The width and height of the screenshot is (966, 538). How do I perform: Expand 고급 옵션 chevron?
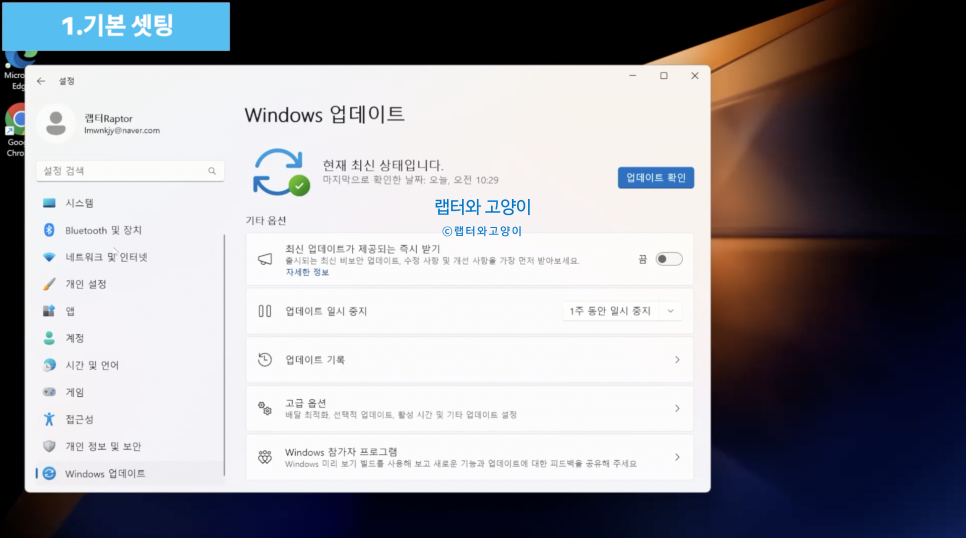(677, 408)
